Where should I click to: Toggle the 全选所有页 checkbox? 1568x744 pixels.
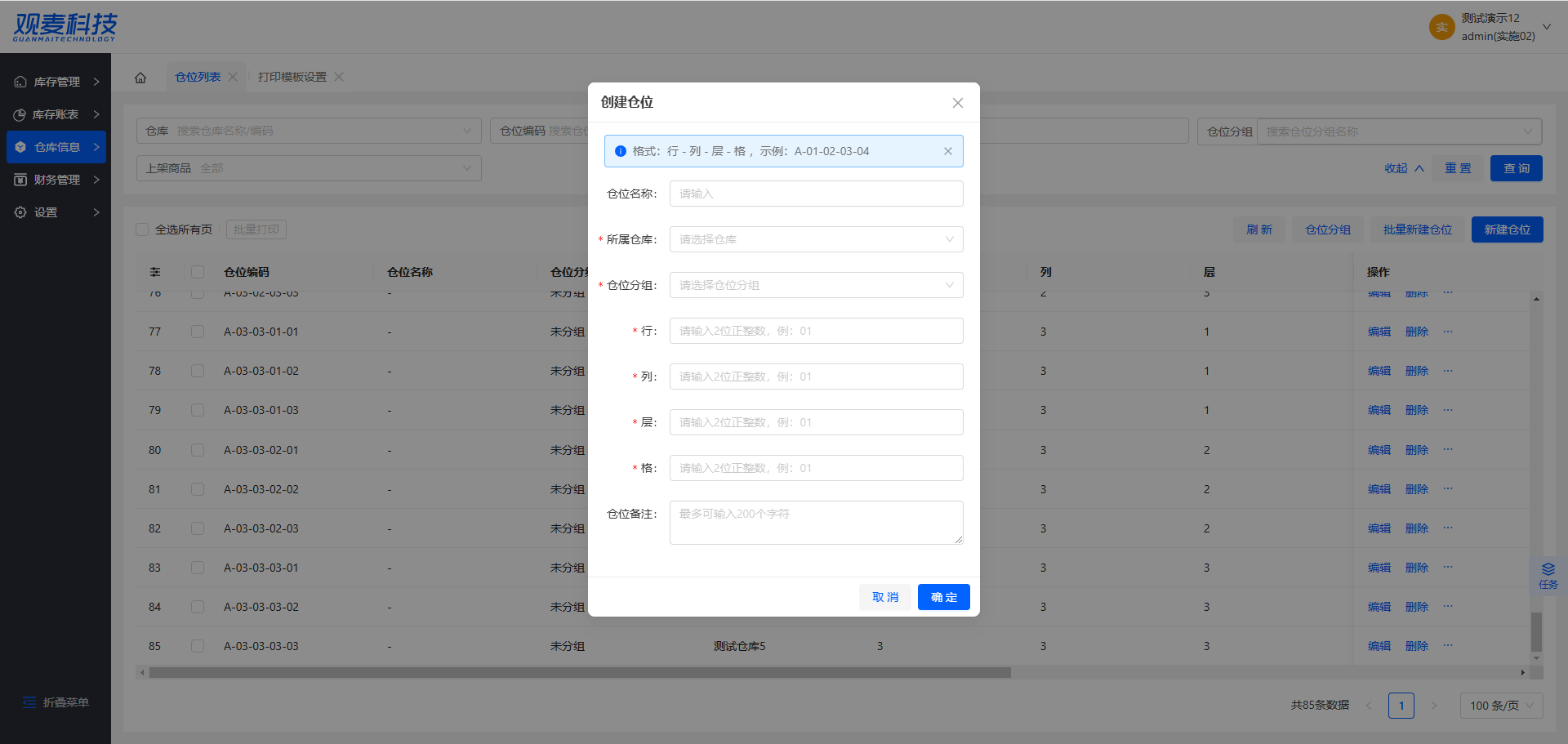coord(142,229)
